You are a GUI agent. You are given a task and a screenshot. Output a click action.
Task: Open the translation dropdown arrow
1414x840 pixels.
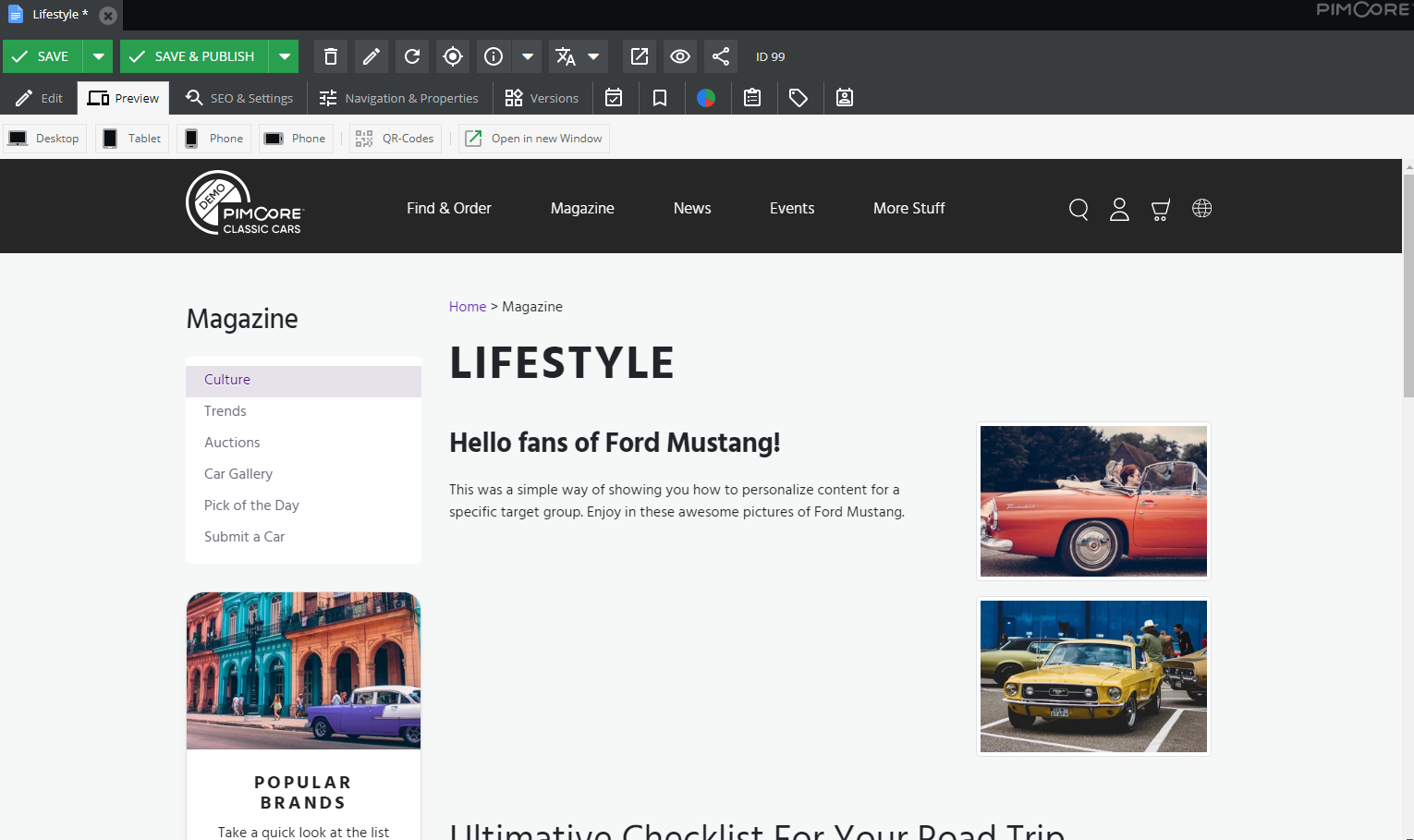tap(594, 56)
